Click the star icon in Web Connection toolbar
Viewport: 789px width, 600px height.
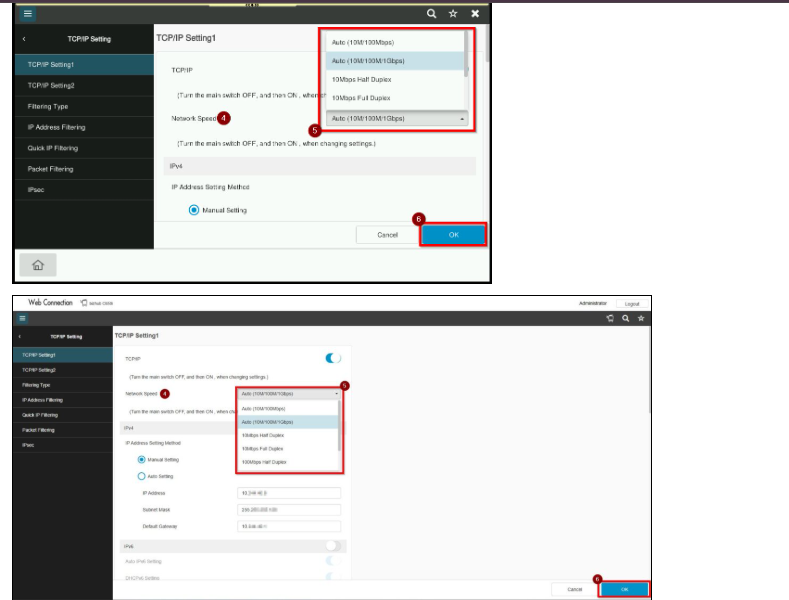pos(641,318)
